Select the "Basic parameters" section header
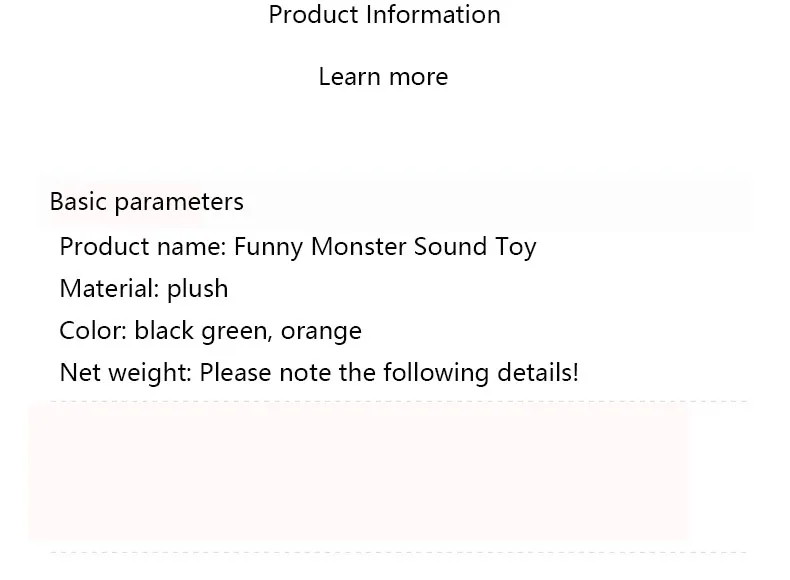 (x=147, y=202)
